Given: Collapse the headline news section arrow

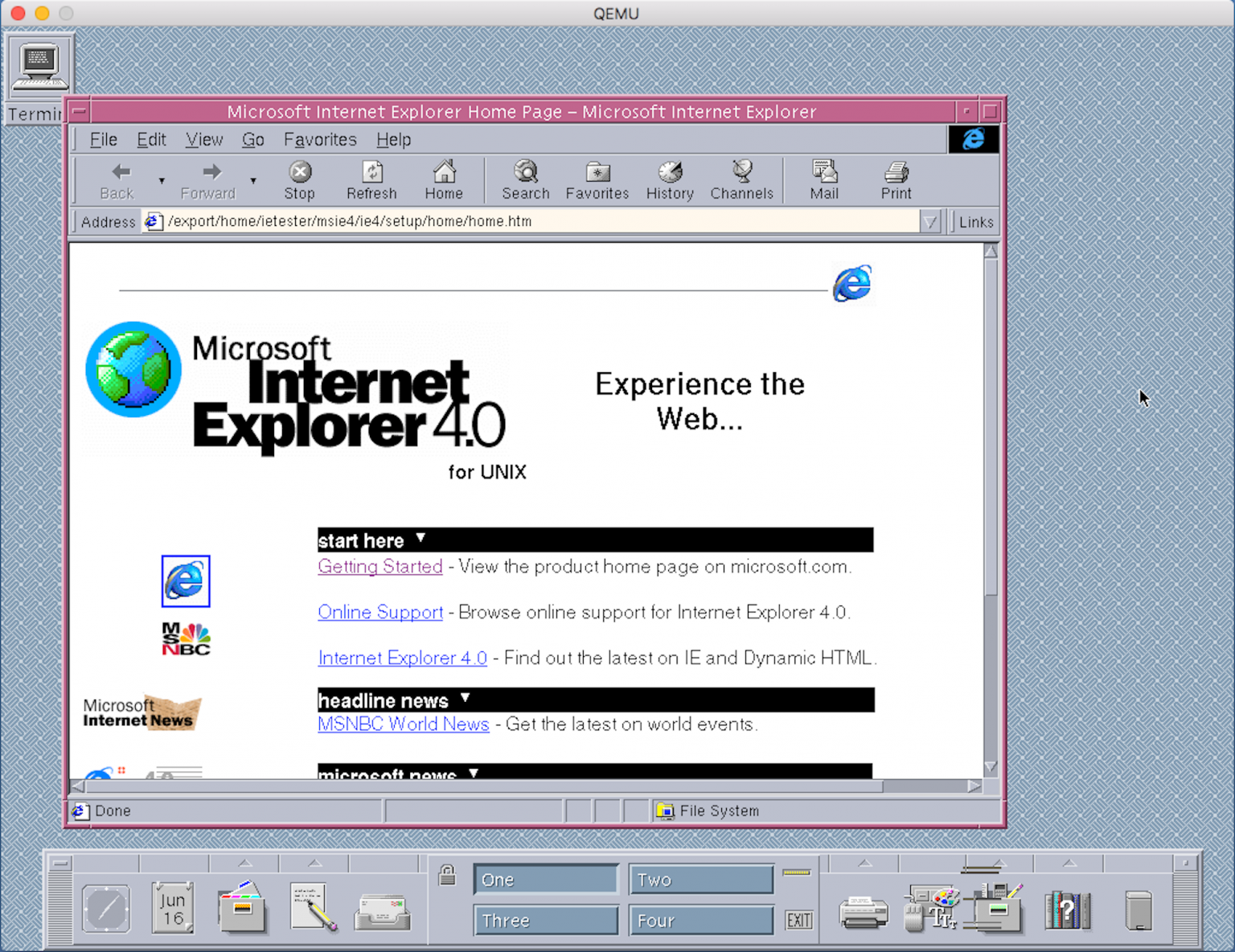Looking at the screenshot, I should click(465, 698).
